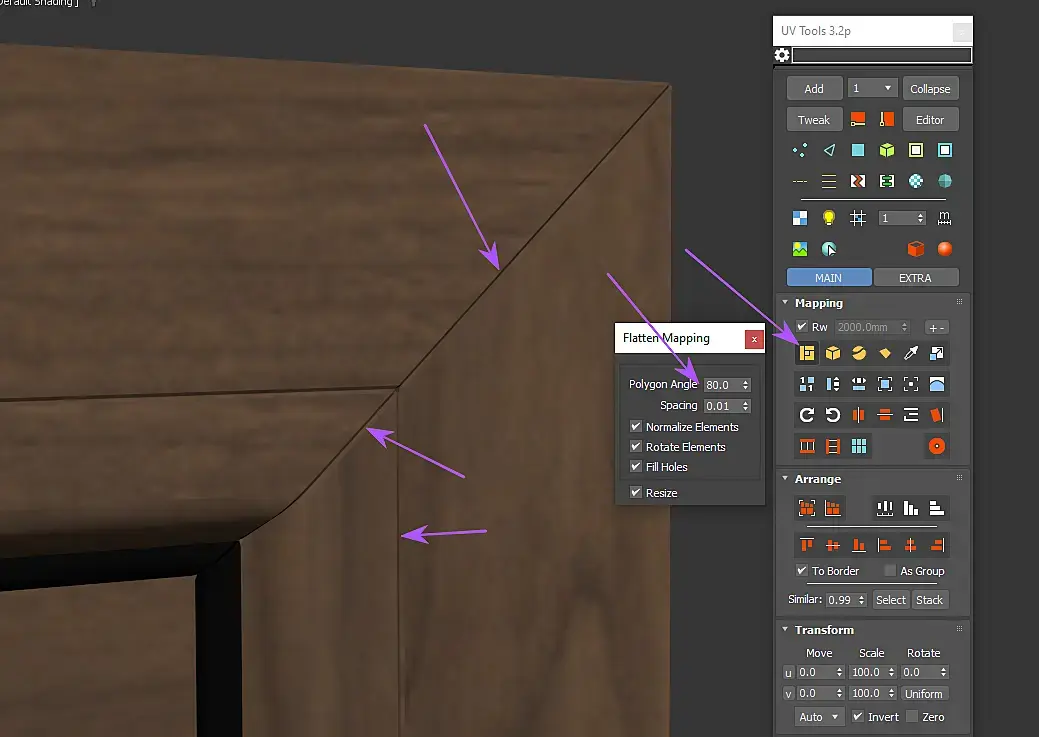Open the Auto dropdown in Transform

819,716
